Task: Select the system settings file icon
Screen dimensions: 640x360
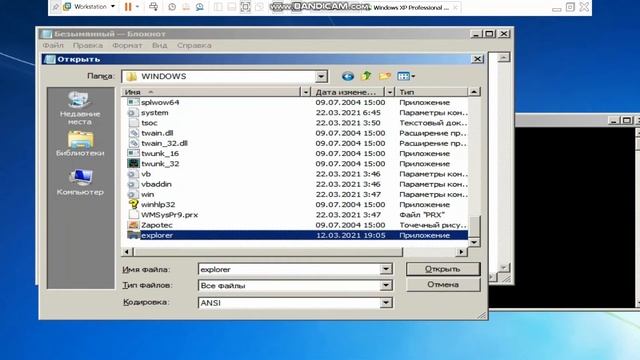Action: (133, 112)
